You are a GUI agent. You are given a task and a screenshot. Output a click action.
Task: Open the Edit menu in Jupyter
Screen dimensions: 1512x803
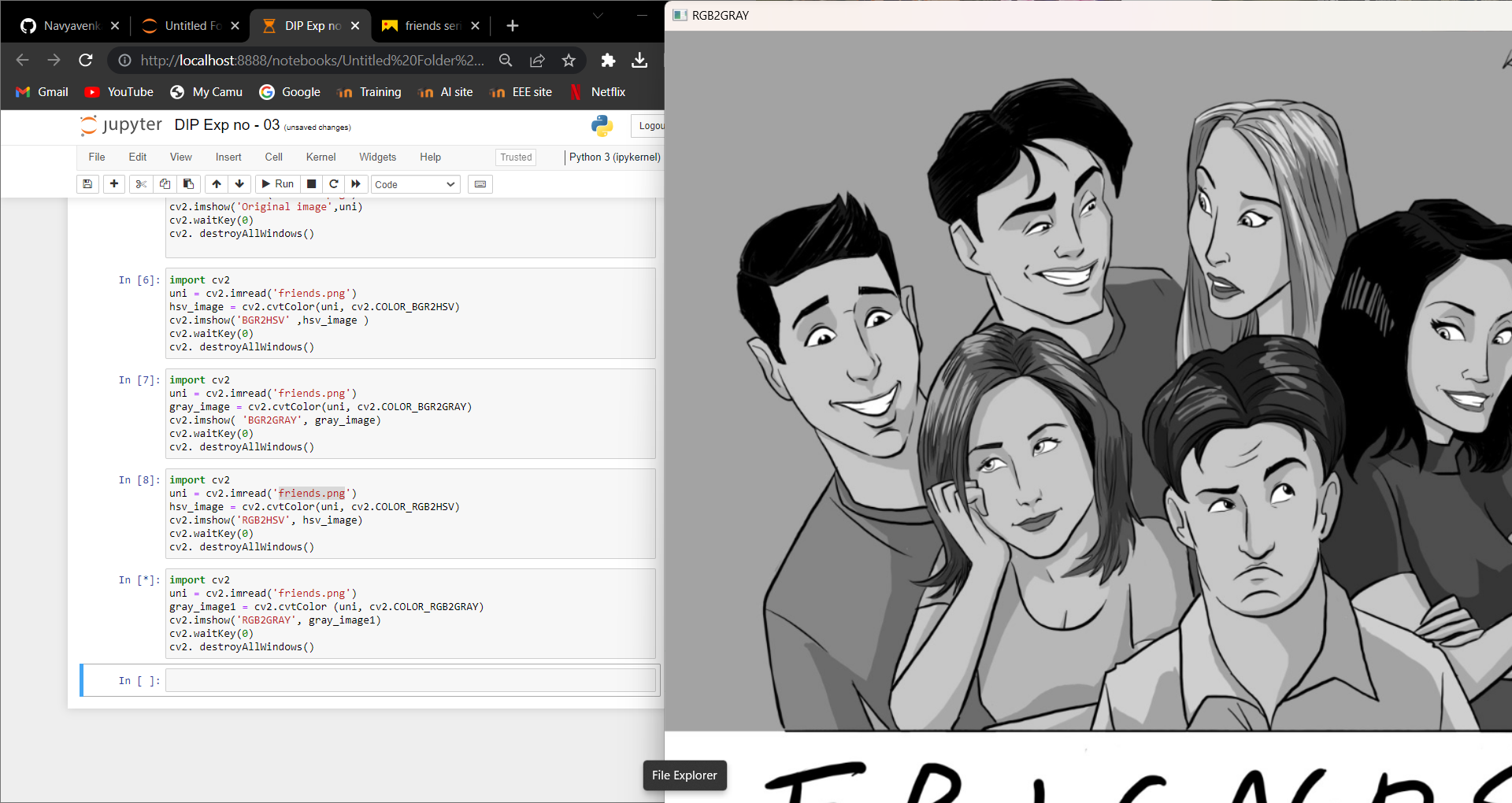pos(138,157)
